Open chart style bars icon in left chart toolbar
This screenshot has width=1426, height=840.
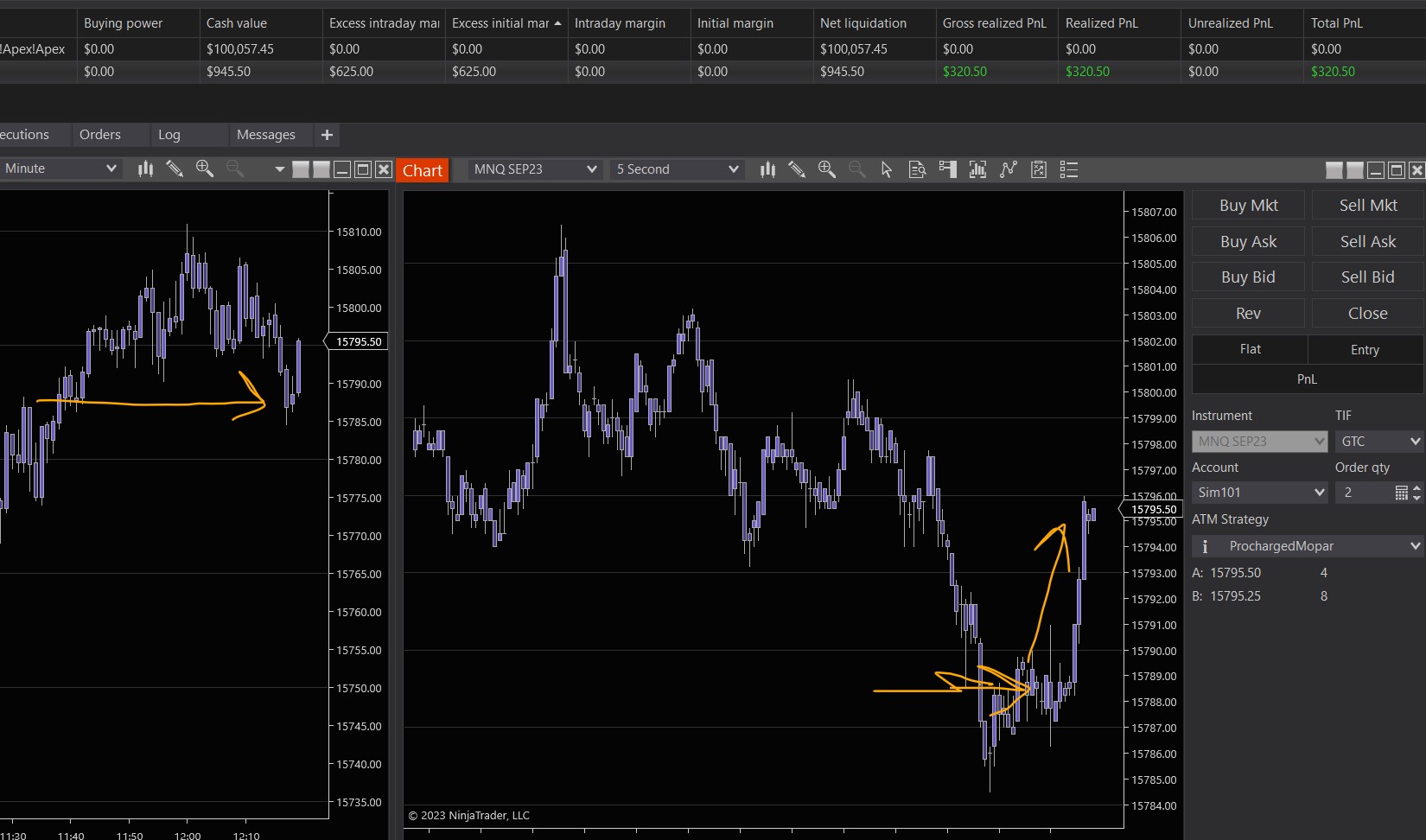tap(145, 169)
